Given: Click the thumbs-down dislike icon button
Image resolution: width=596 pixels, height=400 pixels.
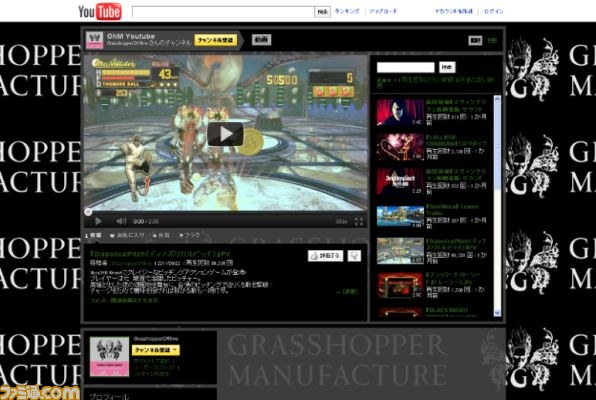Looking at the screenshot, I should pyautogui.click(x=354, y=256).
